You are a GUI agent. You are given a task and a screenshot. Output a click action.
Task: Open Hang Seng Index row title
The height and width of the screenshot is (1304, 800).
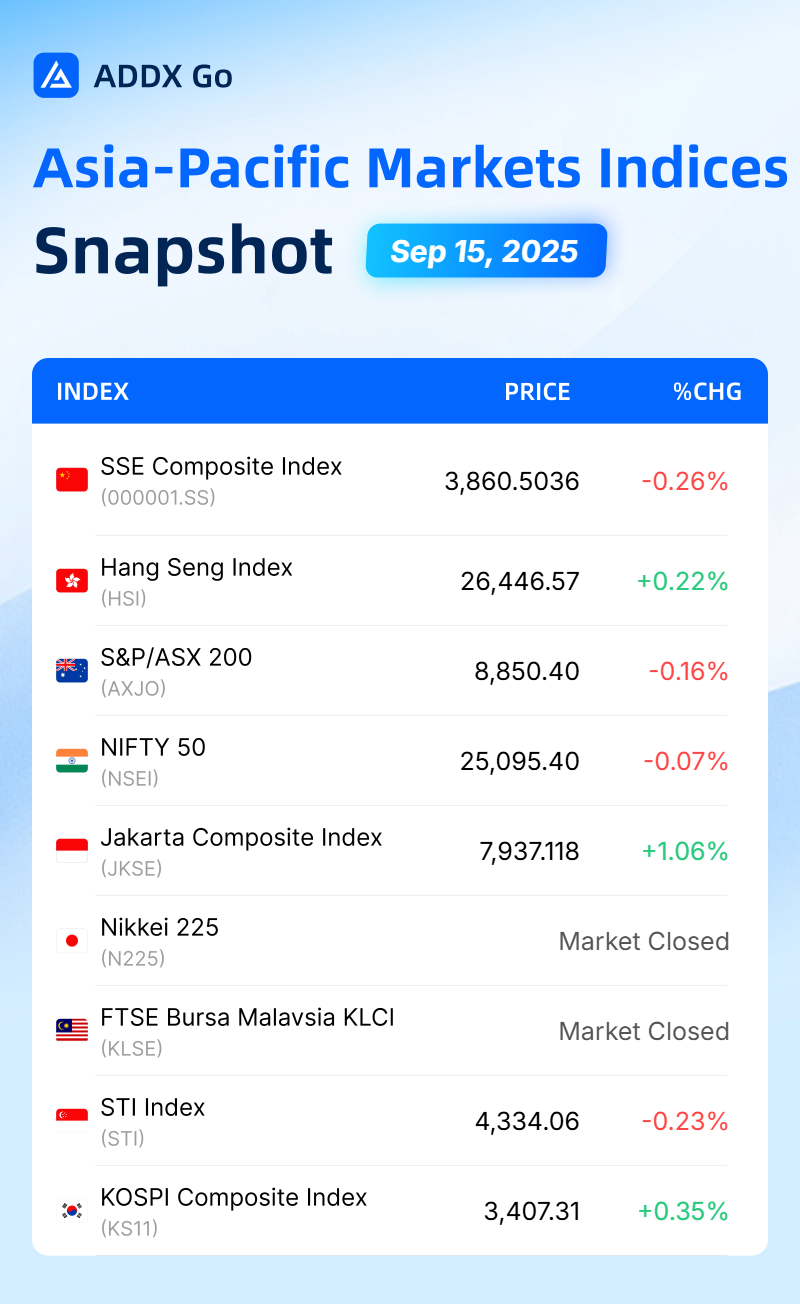coord(196,567)
